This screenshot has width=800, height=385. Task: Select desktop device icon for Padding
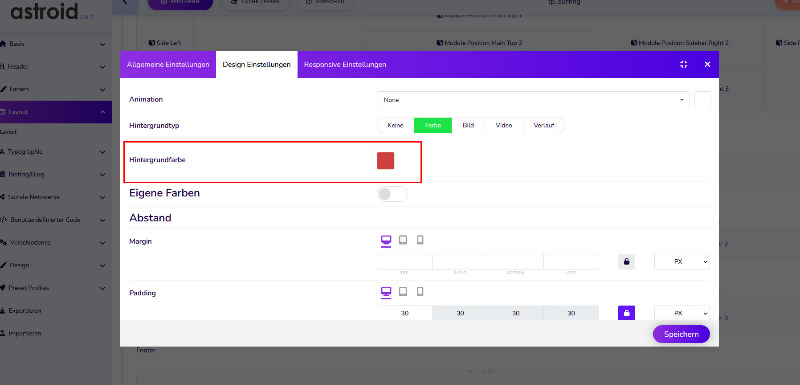tap(386, 292)
